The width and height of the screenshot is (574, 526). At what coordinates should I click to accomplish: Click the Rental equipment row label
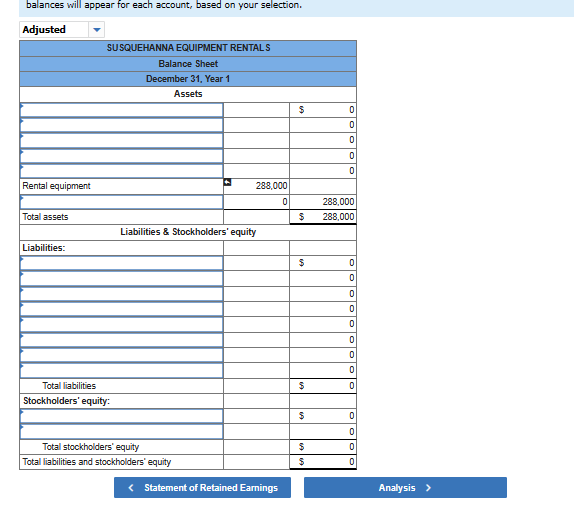pyautogui.click(x=56, y=186)
